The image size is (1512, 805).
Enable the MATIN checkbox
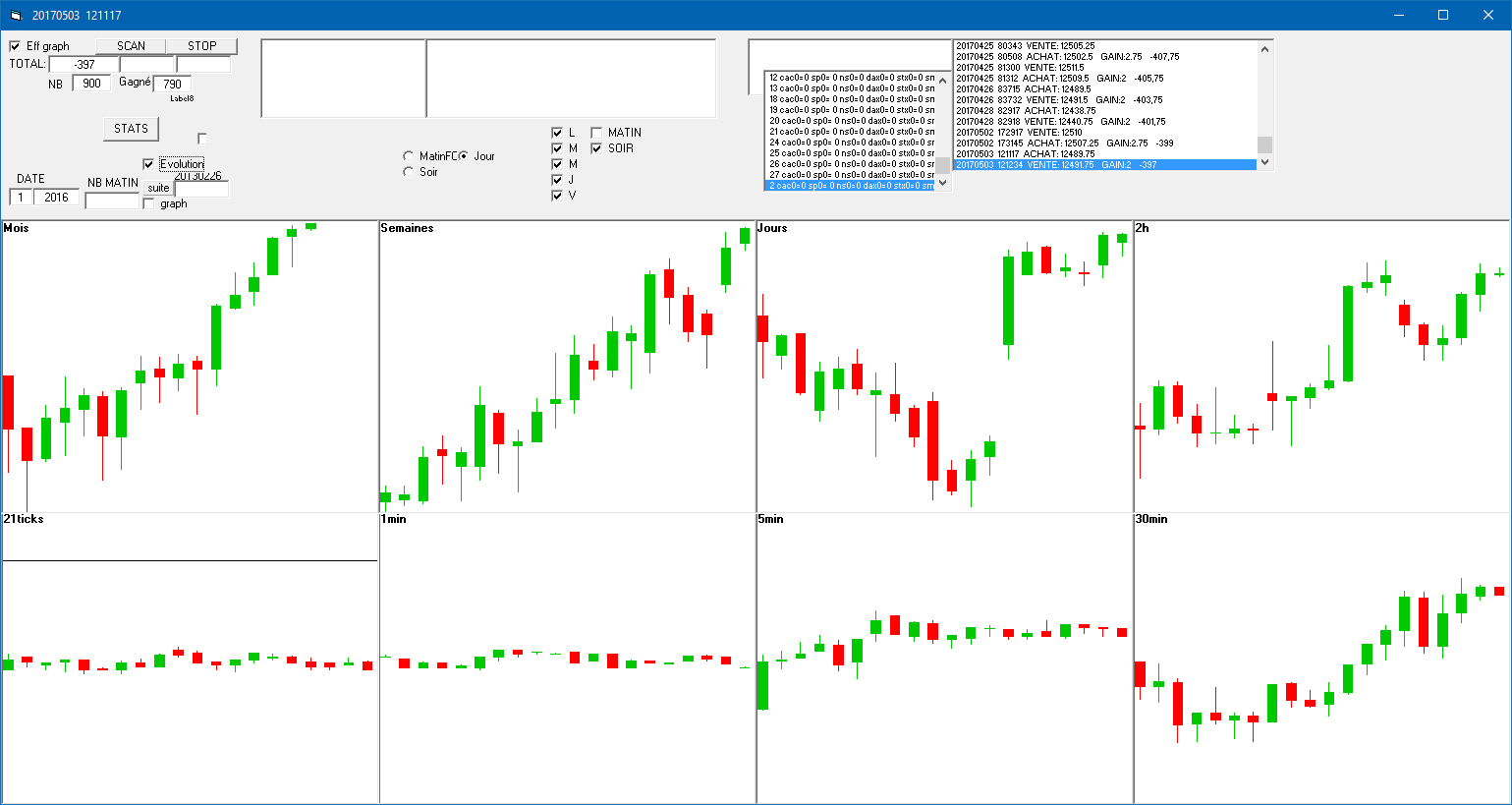tap(596, 133)
